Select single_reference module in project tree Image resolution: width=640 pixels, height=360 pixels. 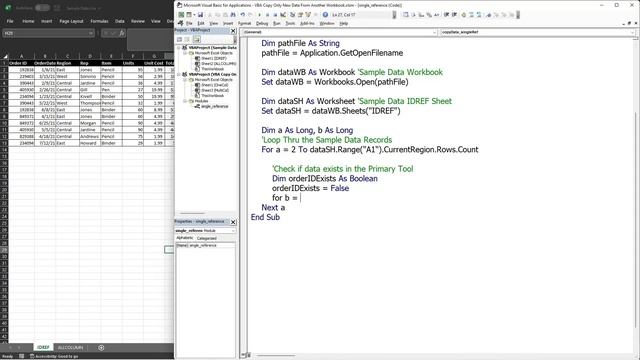[214, 106]
